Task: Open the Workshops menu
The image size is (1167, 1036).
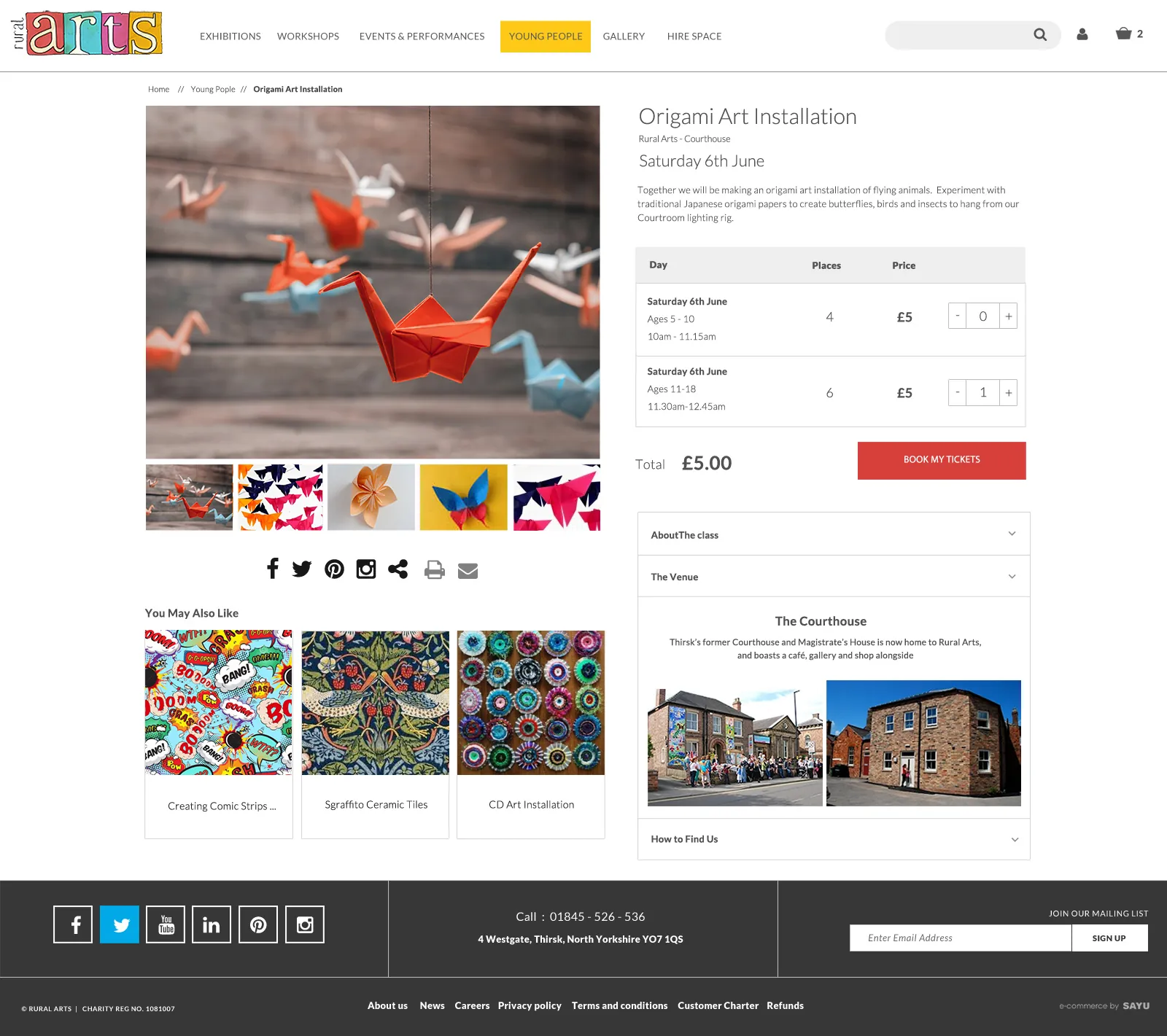Action: tap(308, 36)
